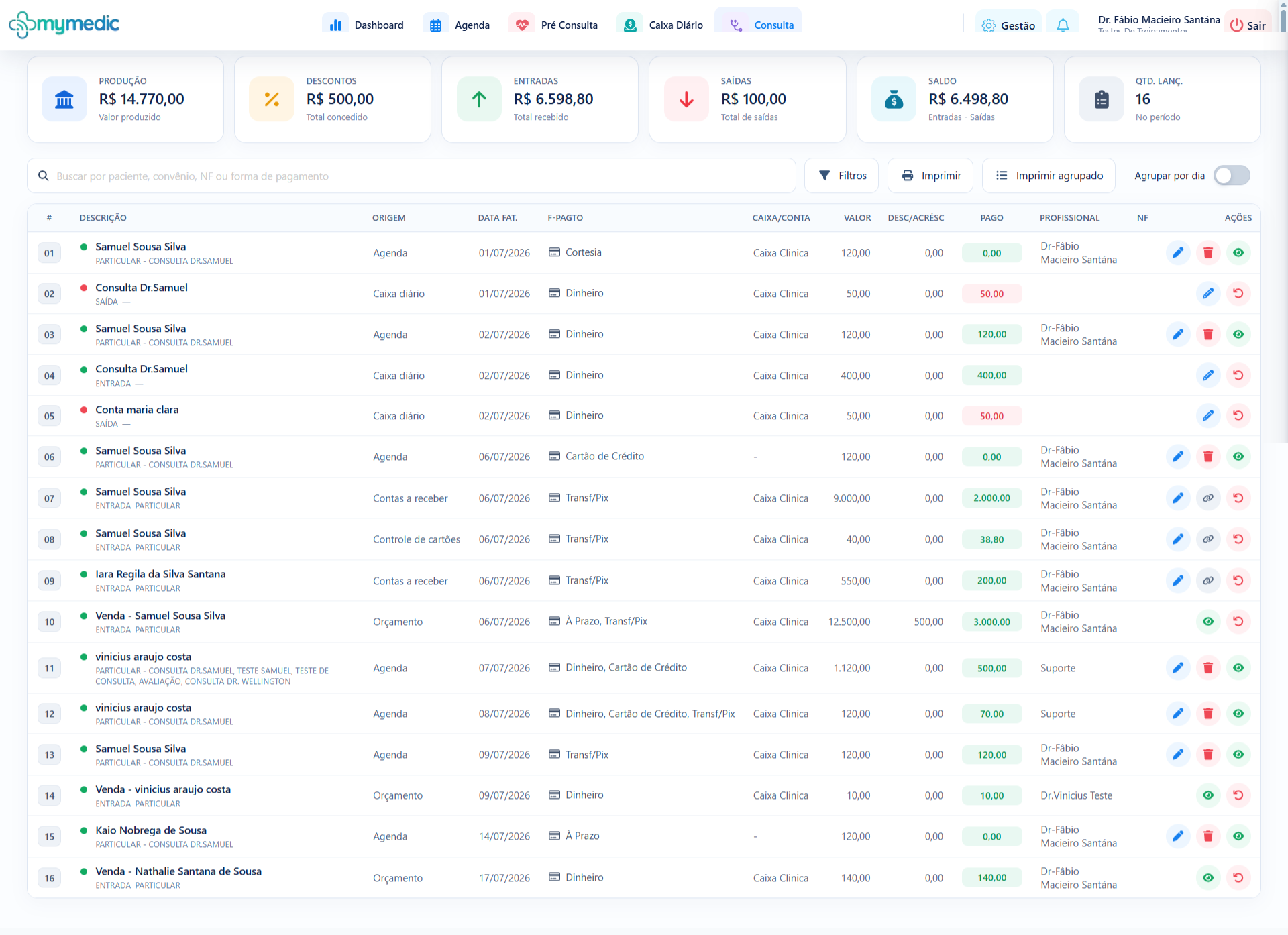Edit row 01 Samuel Sousa Silva entry
The height and width of the screenshot is (935, 1288).
point(1178,253)
